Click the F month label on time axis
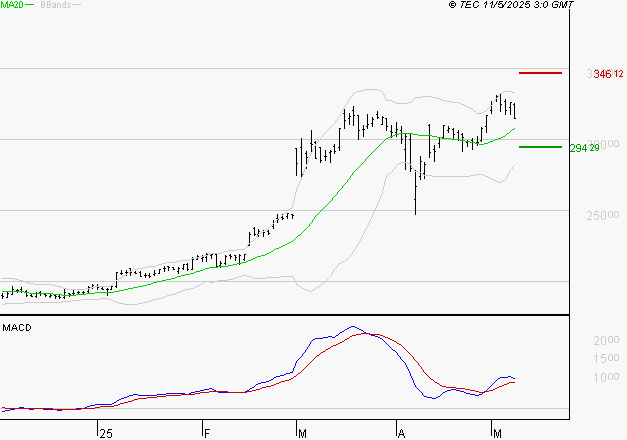 point(207,434)
